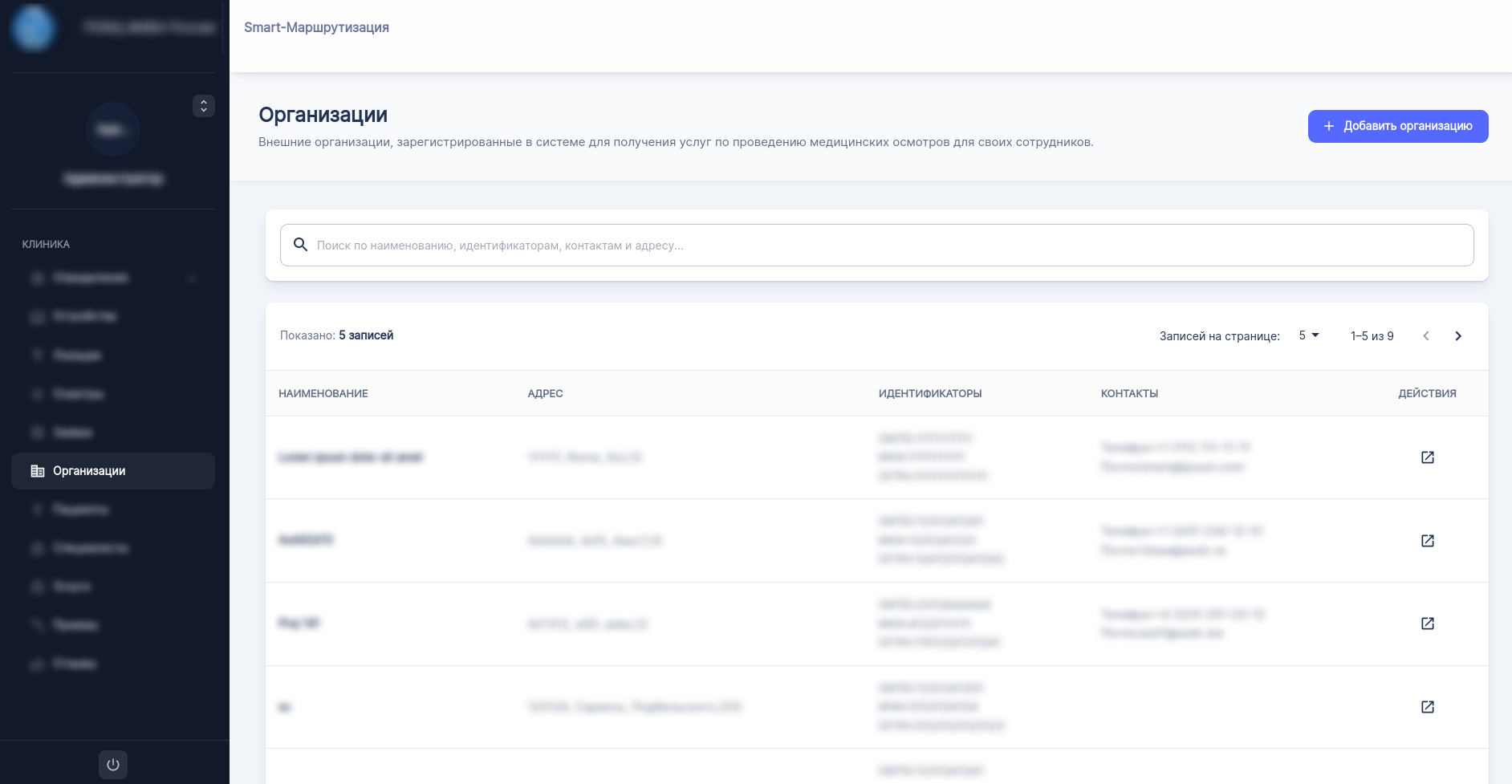This screenshot has width=1512, height=784.
Task: Click the Адрес column header
Action: pos(545,393)
